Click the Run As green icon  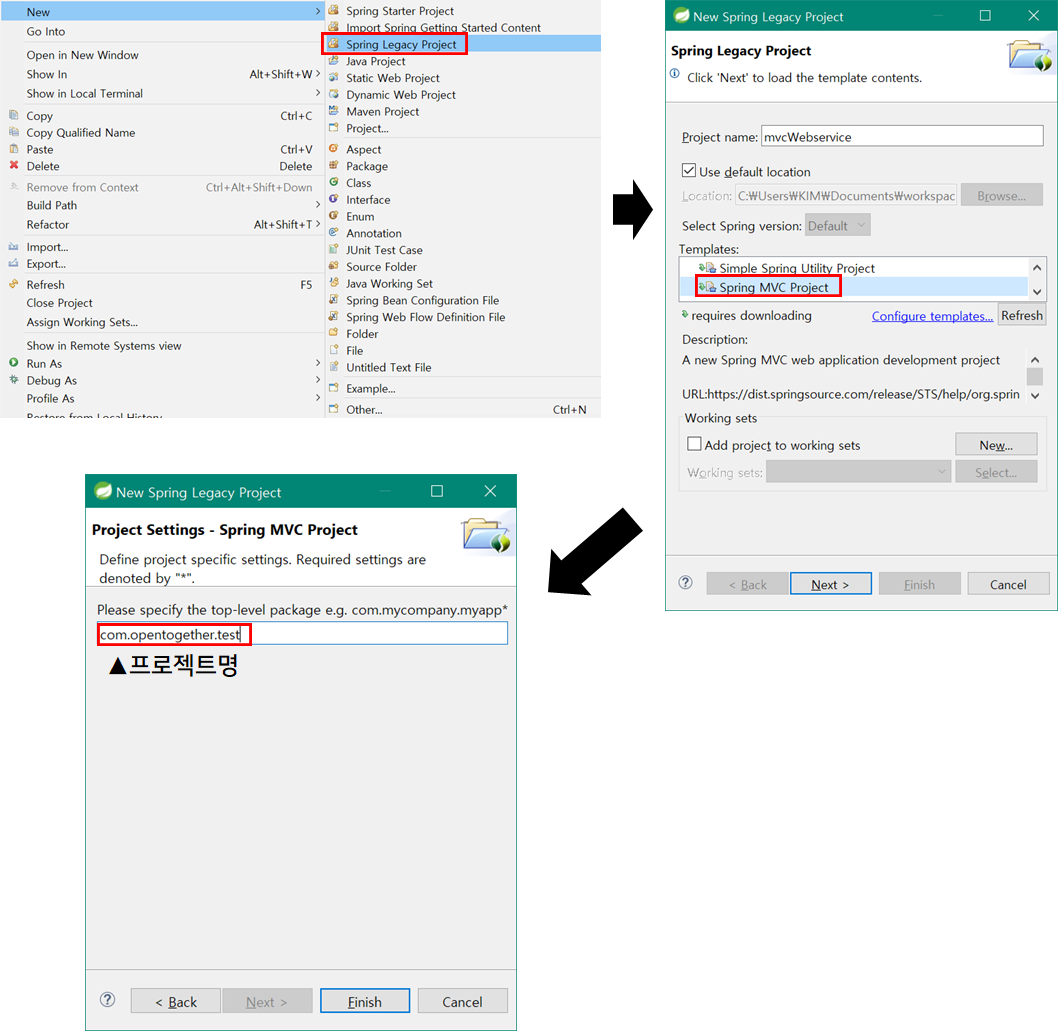[x=13, y=363]
